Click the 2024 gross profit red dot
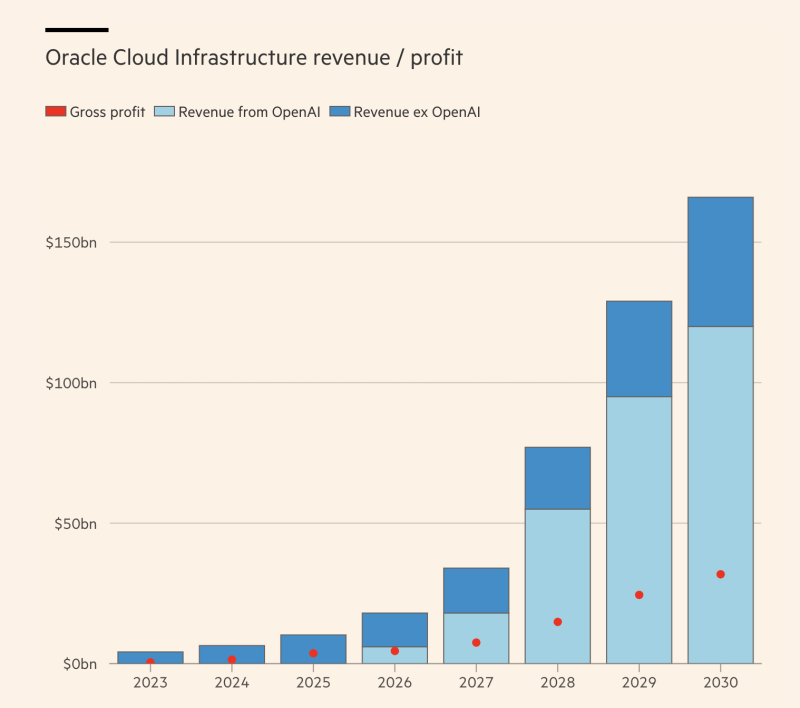Screen dimensions: 800x708 point(232,660)
